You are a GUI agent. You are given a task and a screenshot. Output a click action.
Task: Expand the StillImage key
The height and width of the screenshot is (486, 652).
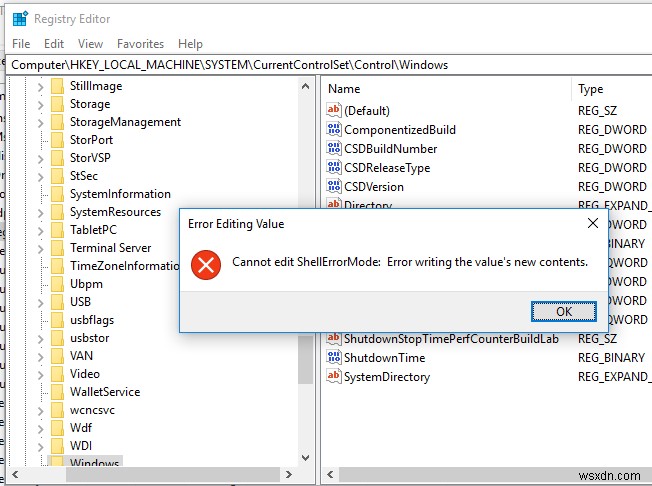[x=40, y=87]
